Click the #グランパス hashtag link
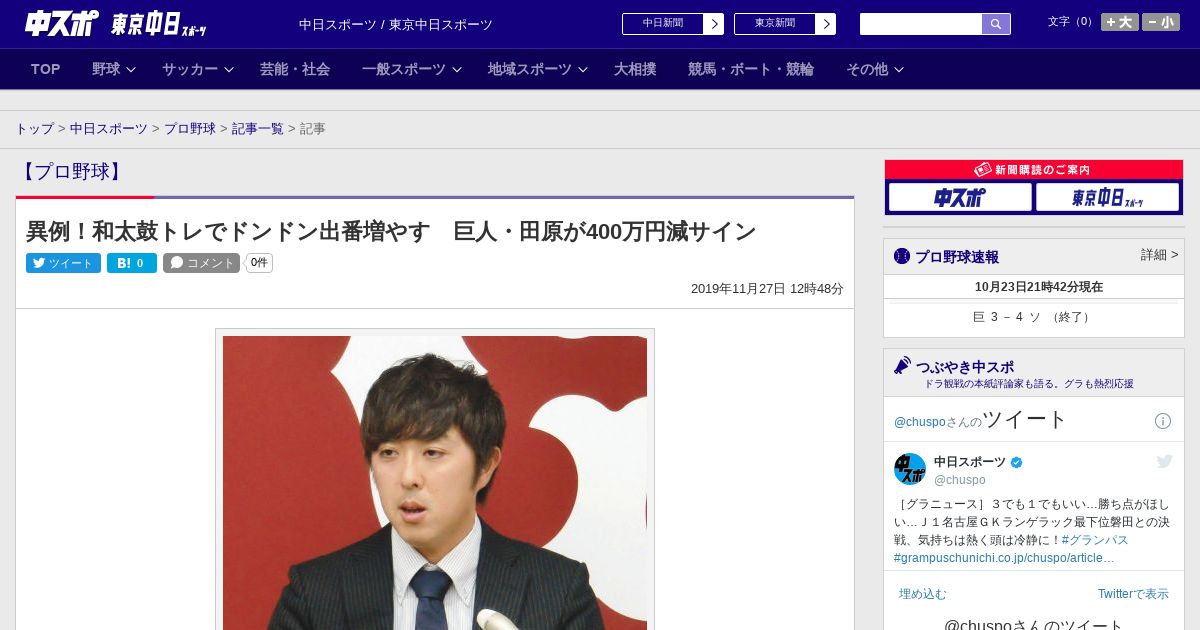This screenshot has height=630, width=1200. (x=1095, y=540)
